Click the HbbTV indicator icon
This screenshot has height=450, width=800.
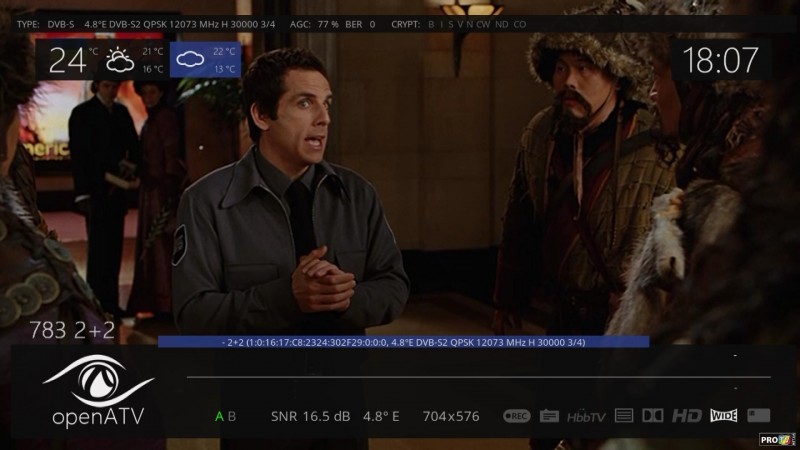point(587,416)
